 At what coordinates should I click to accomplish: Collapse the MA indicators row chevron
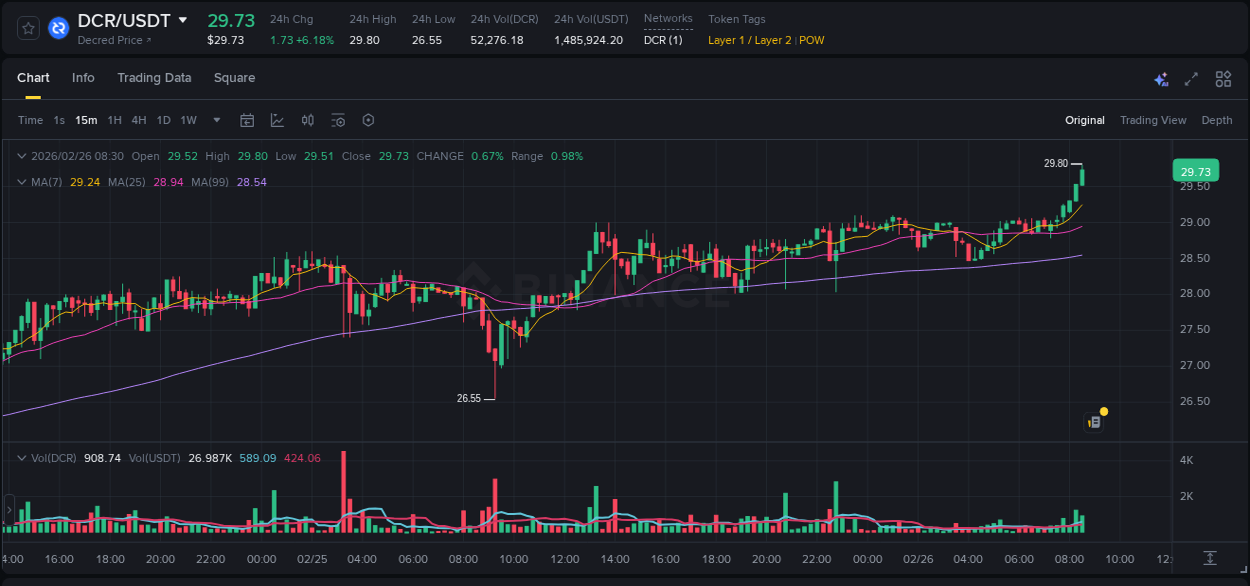21,182
